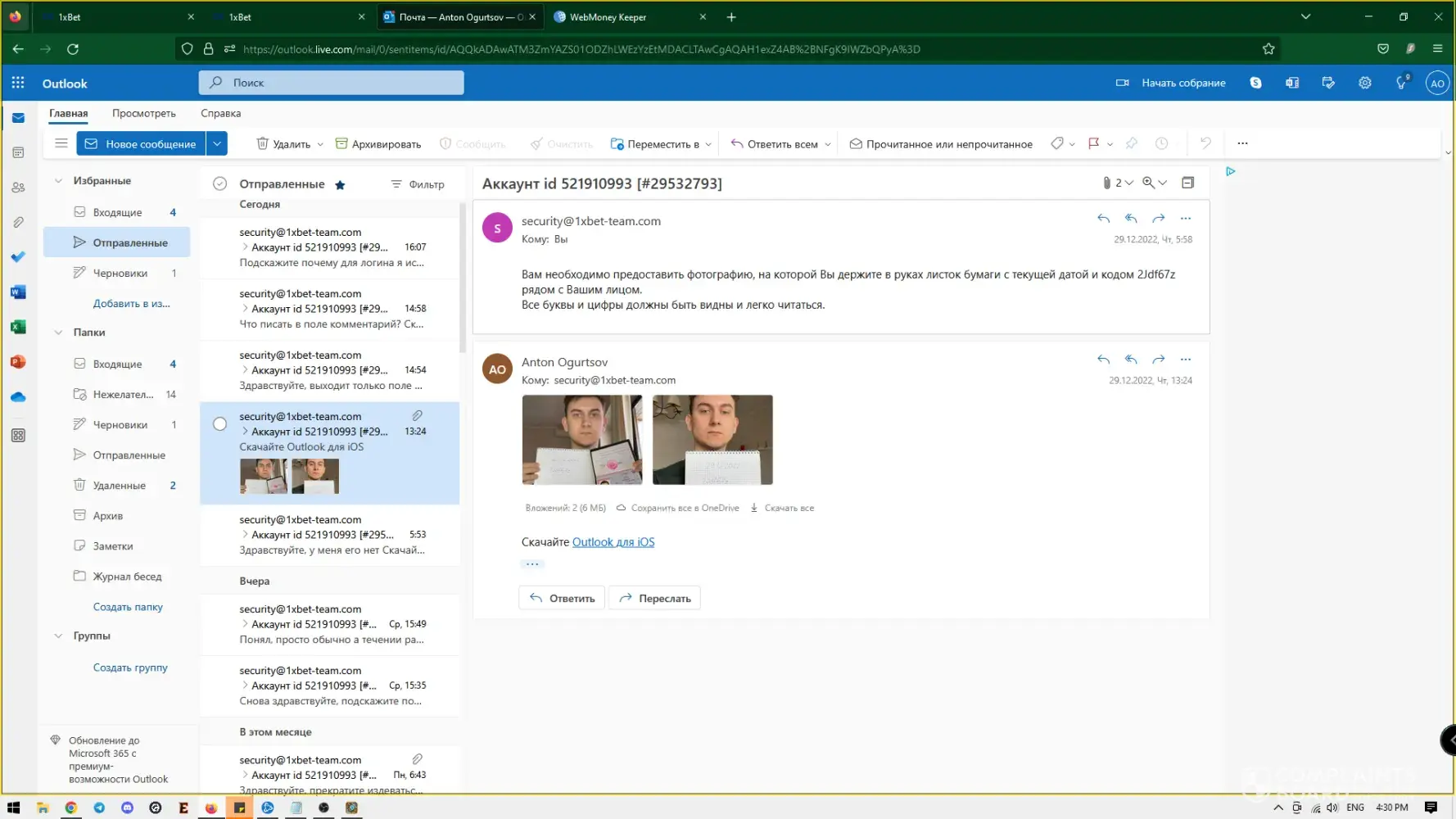1456x819 pixels.
Task: Open the Outlook app launcher grid
Action: tap(18, 83)
